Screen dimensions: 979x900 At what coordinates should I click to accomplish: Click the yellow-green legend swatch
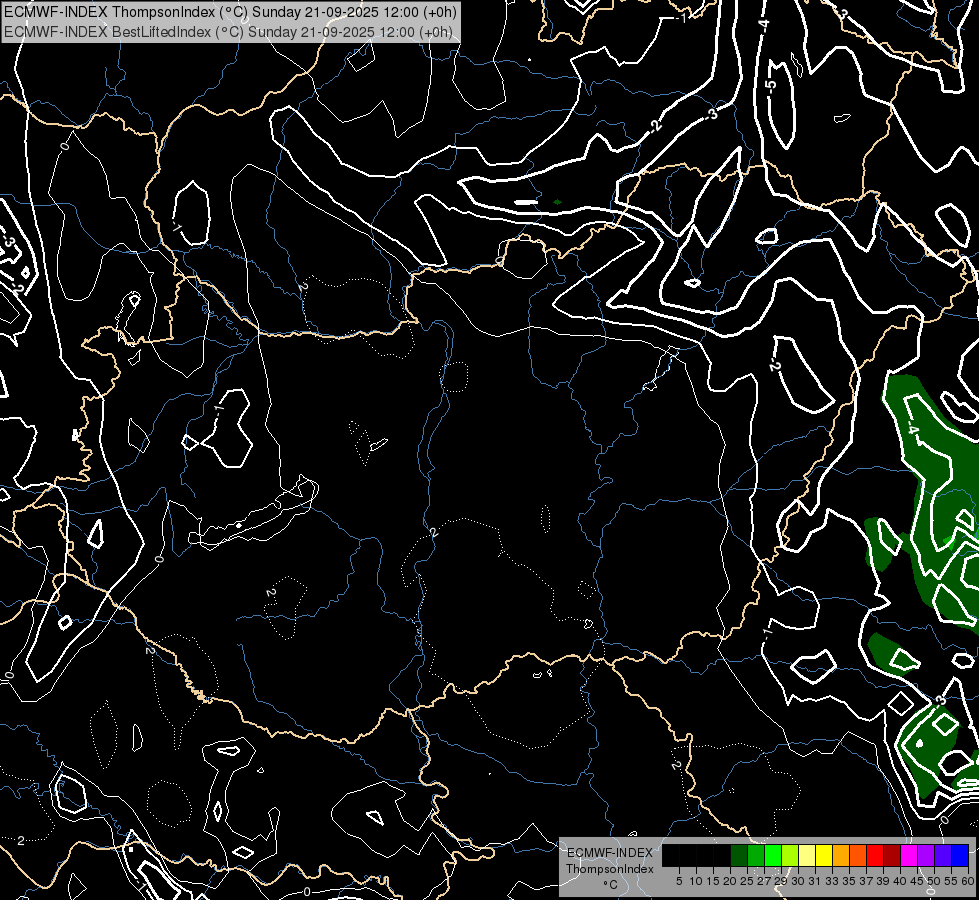tap(790, 855)
